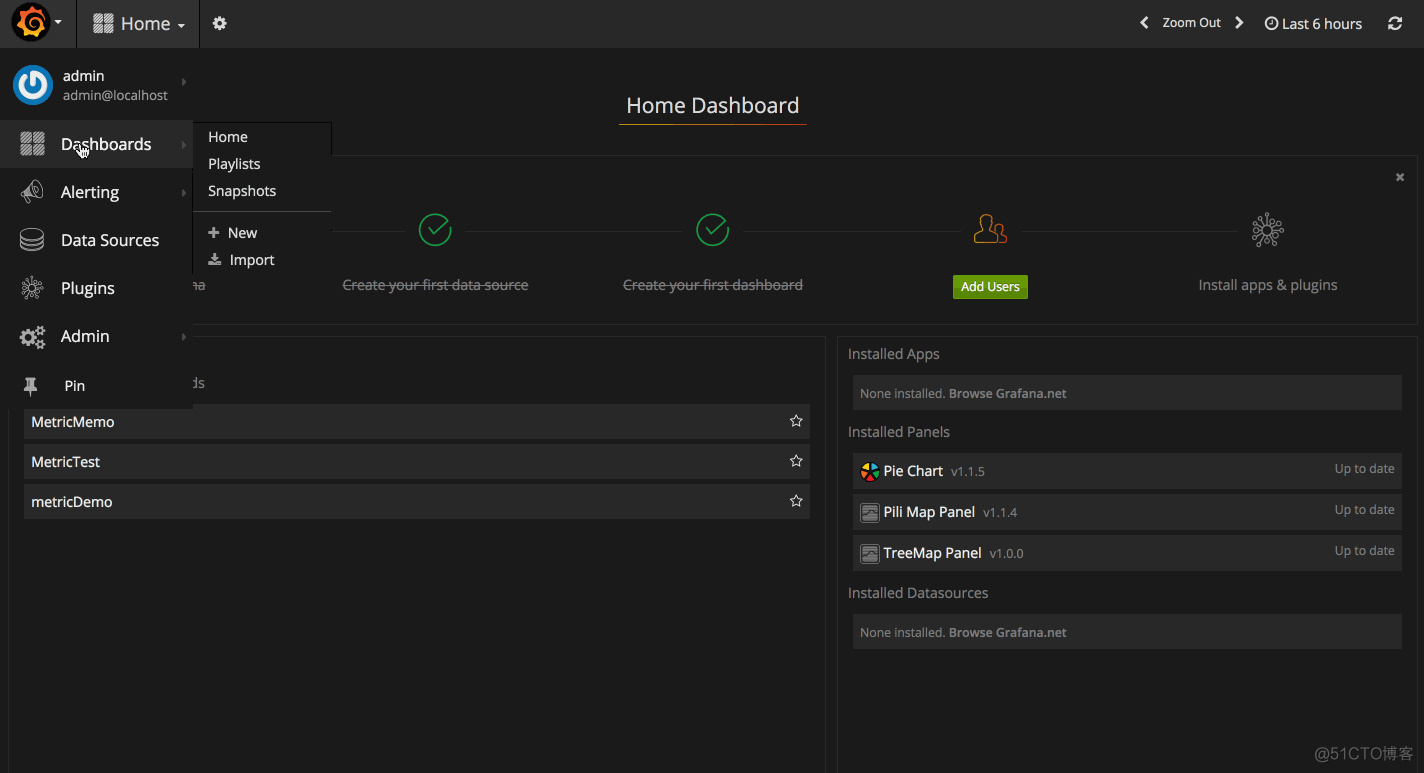Click the Add Users people icon

coord(990,229)
